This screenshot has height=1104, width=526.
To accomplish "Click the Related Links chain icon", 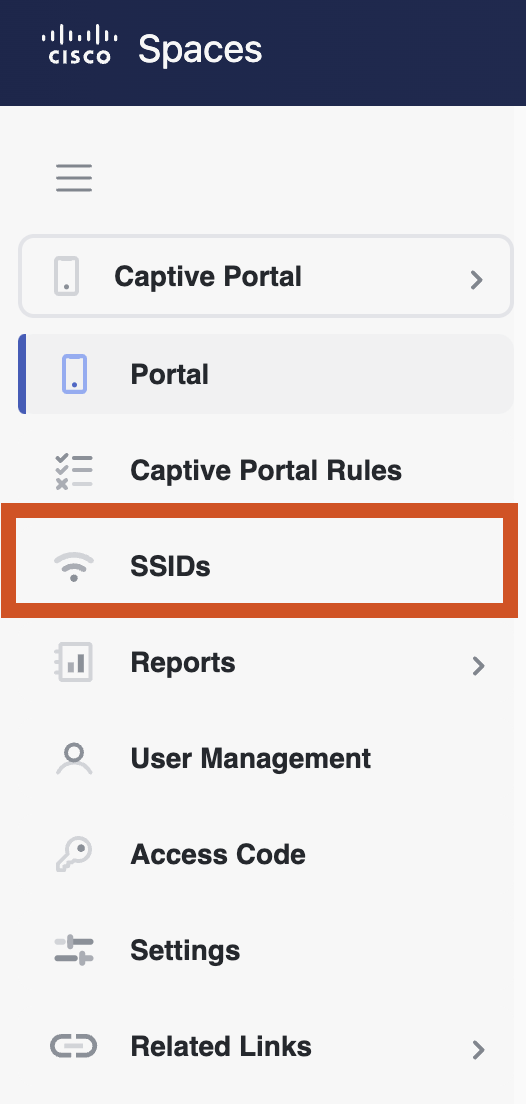I will point(74,1046).
